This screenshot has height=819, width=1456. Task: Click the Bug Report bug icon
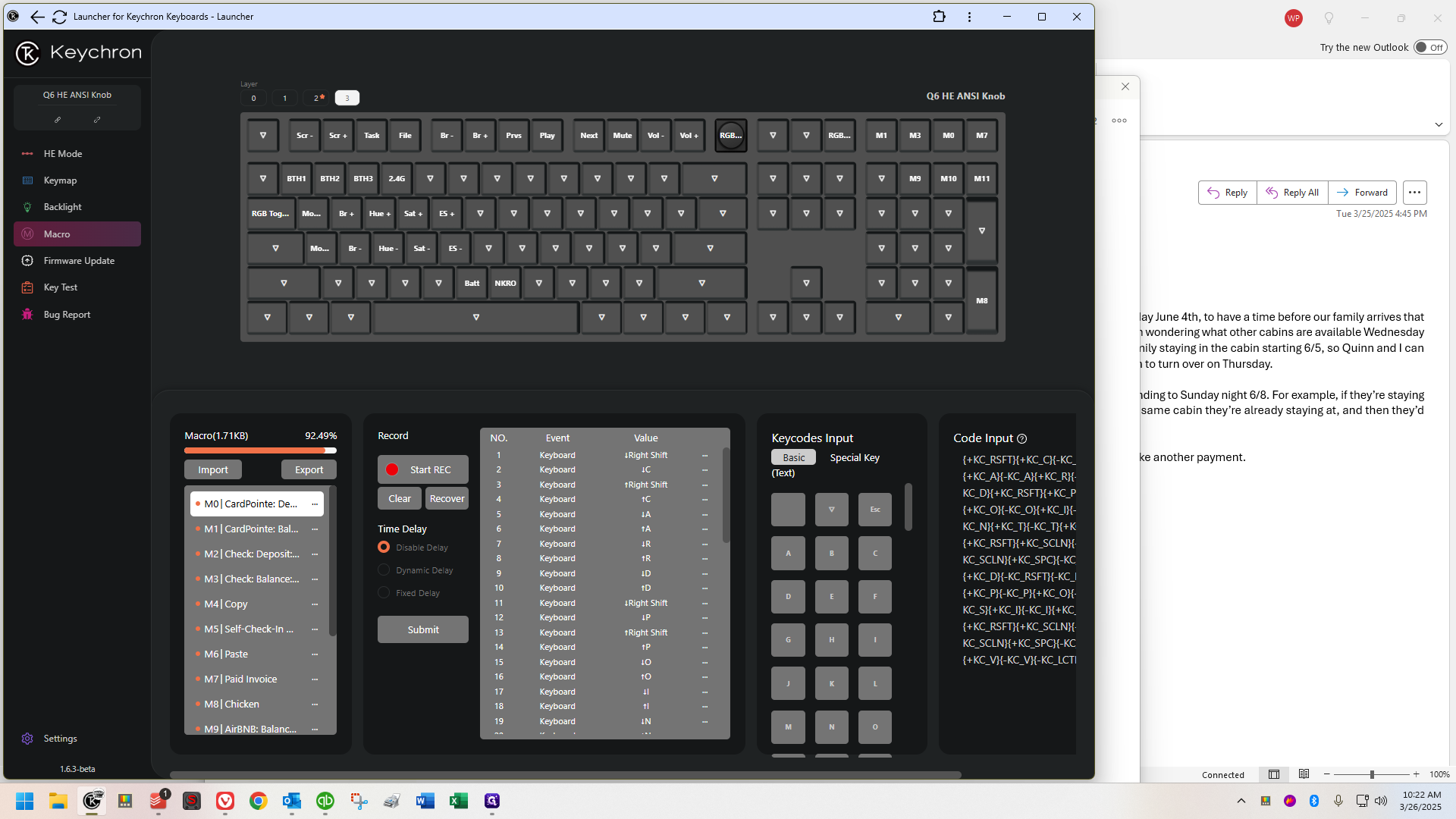coord(27,315)
